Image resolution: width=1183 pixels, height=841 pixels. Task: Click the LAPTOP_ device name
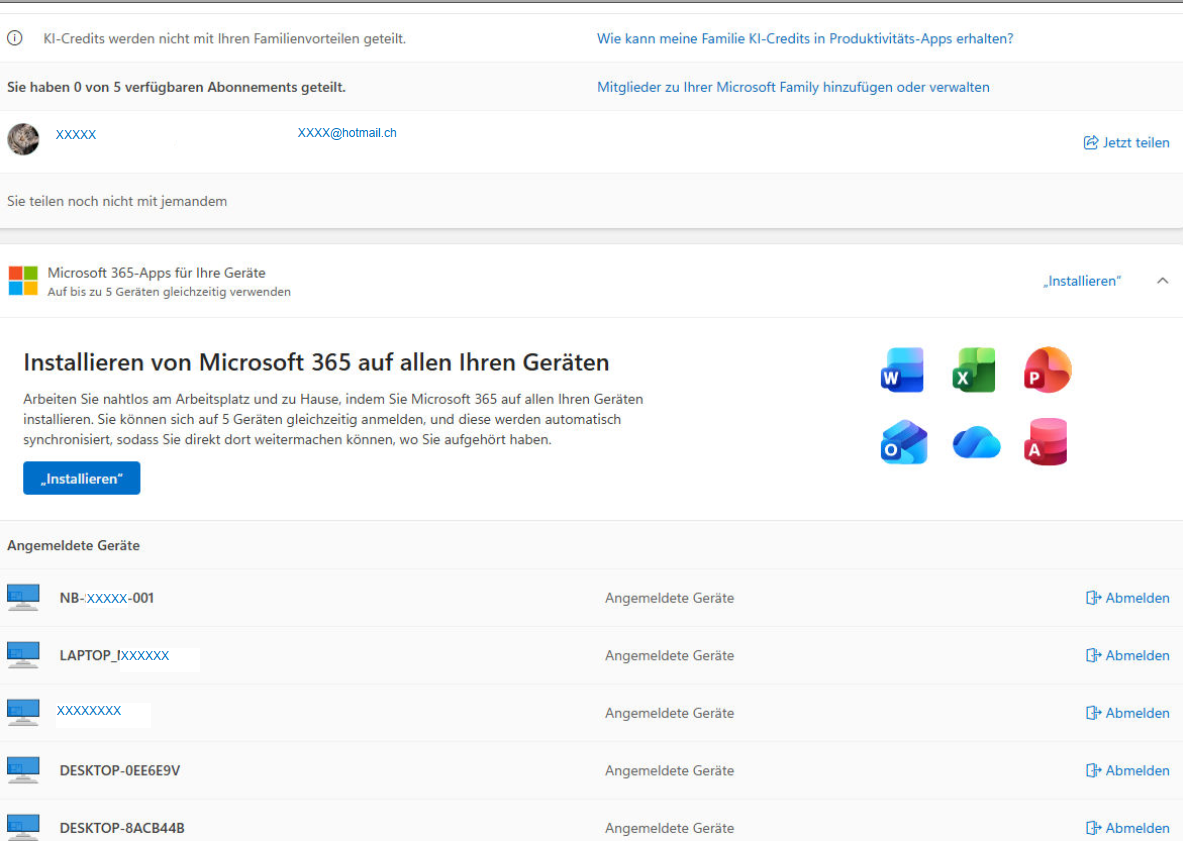pyautogui.click(x=115, y=655)
